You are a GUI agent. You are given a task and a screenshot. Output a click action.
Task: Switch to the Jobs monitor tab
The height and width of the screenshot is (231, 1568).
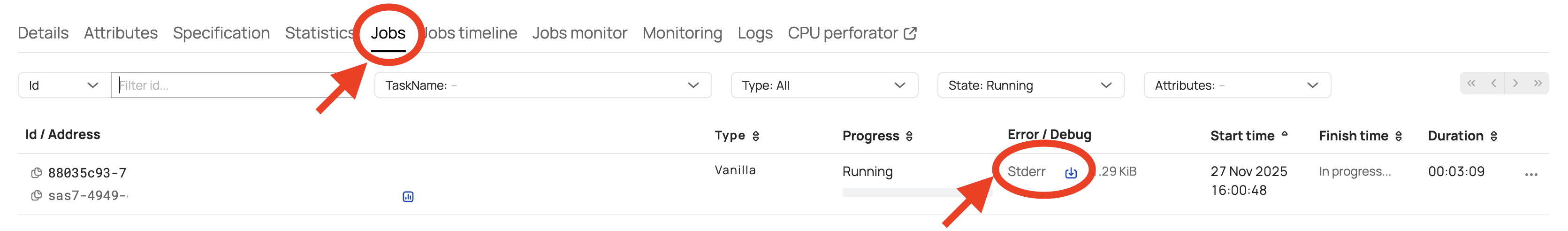click(x=579, y=33)
